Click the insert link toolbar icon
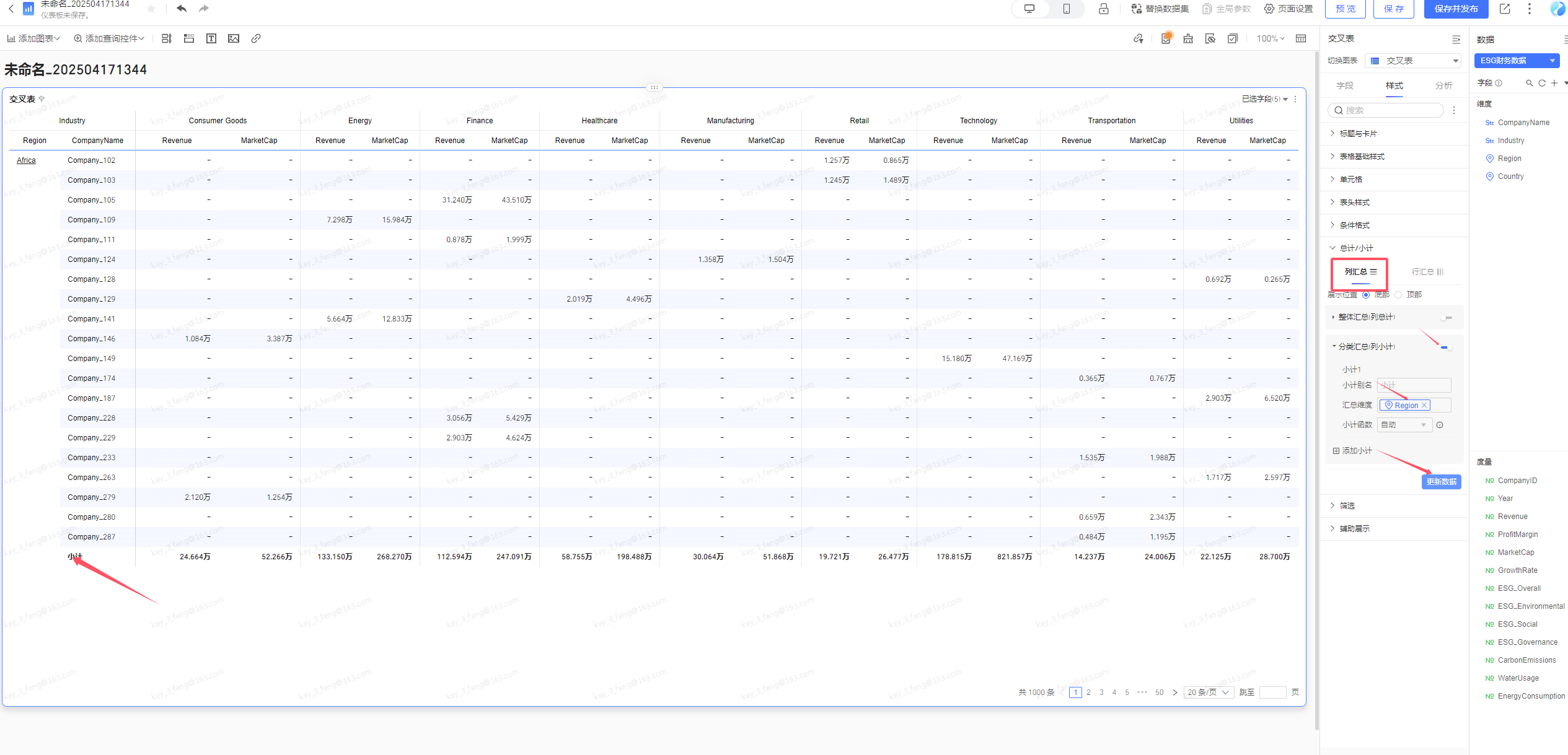Viewport: 1568px width, 755px height. (256, 38)
